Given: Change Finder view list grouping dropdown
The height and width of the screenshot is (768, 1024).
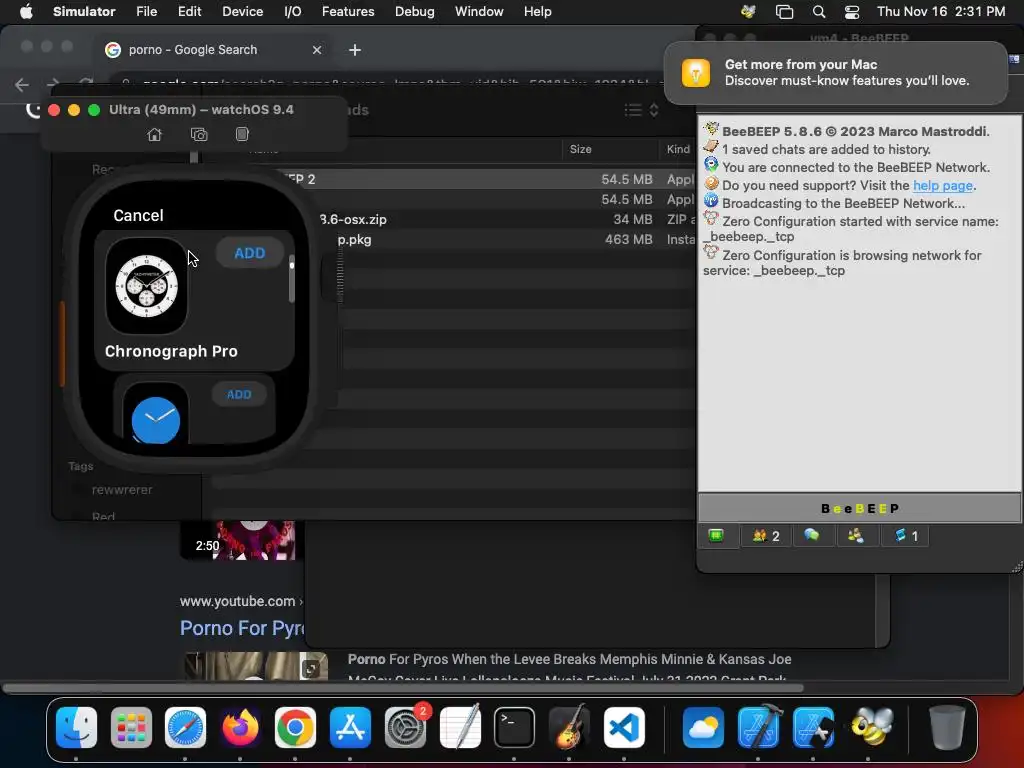Looking at the screenshot, I should pyautogui.click(x=641, y=110).
